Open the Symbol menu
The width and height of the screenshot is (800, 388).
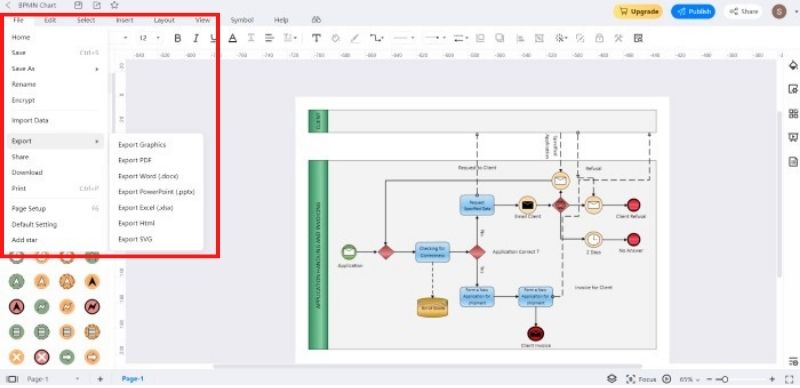point(242,20)
